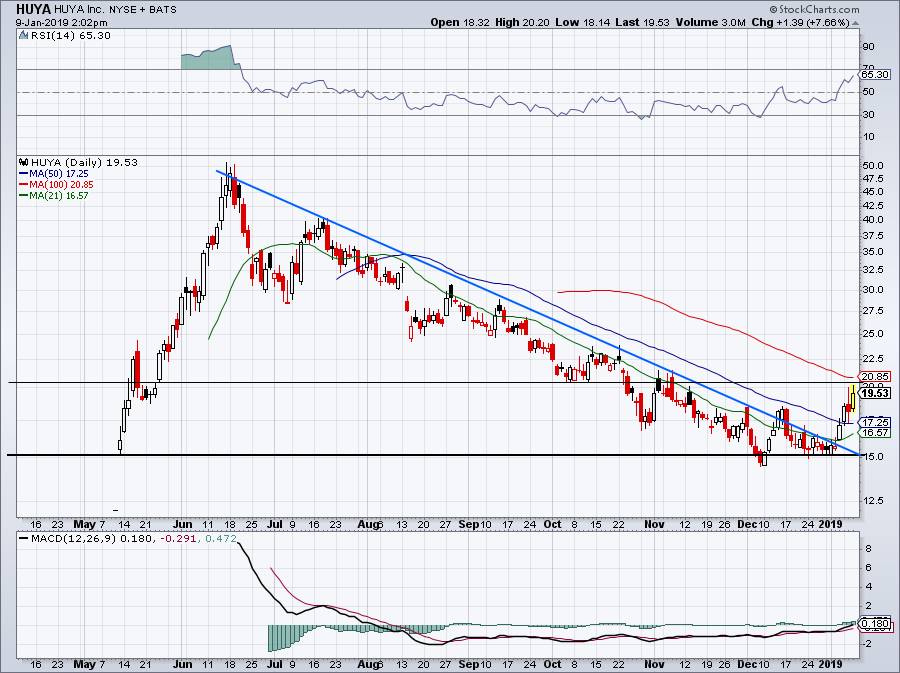Click the blue 17.25 price tag
This screenshot has width=900, height=673.
click(874, 422)
